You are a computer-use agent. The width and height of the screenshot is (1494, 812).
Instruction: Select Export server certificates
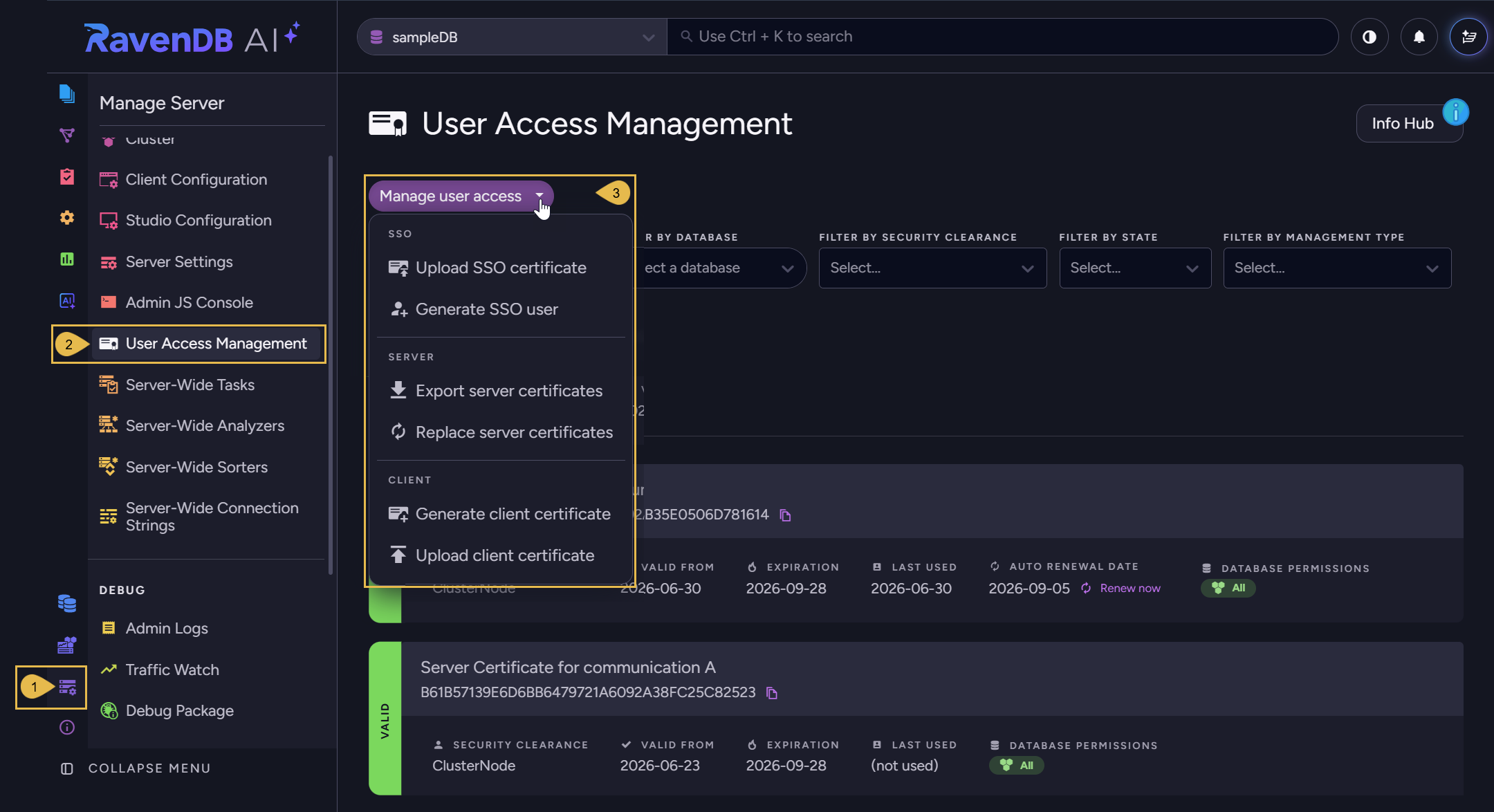[x=501, y=391]
